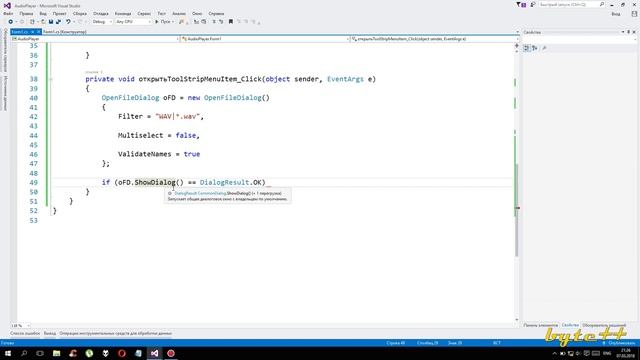Toggle auto-hide pin on Свойства panel

coord(629,32)
